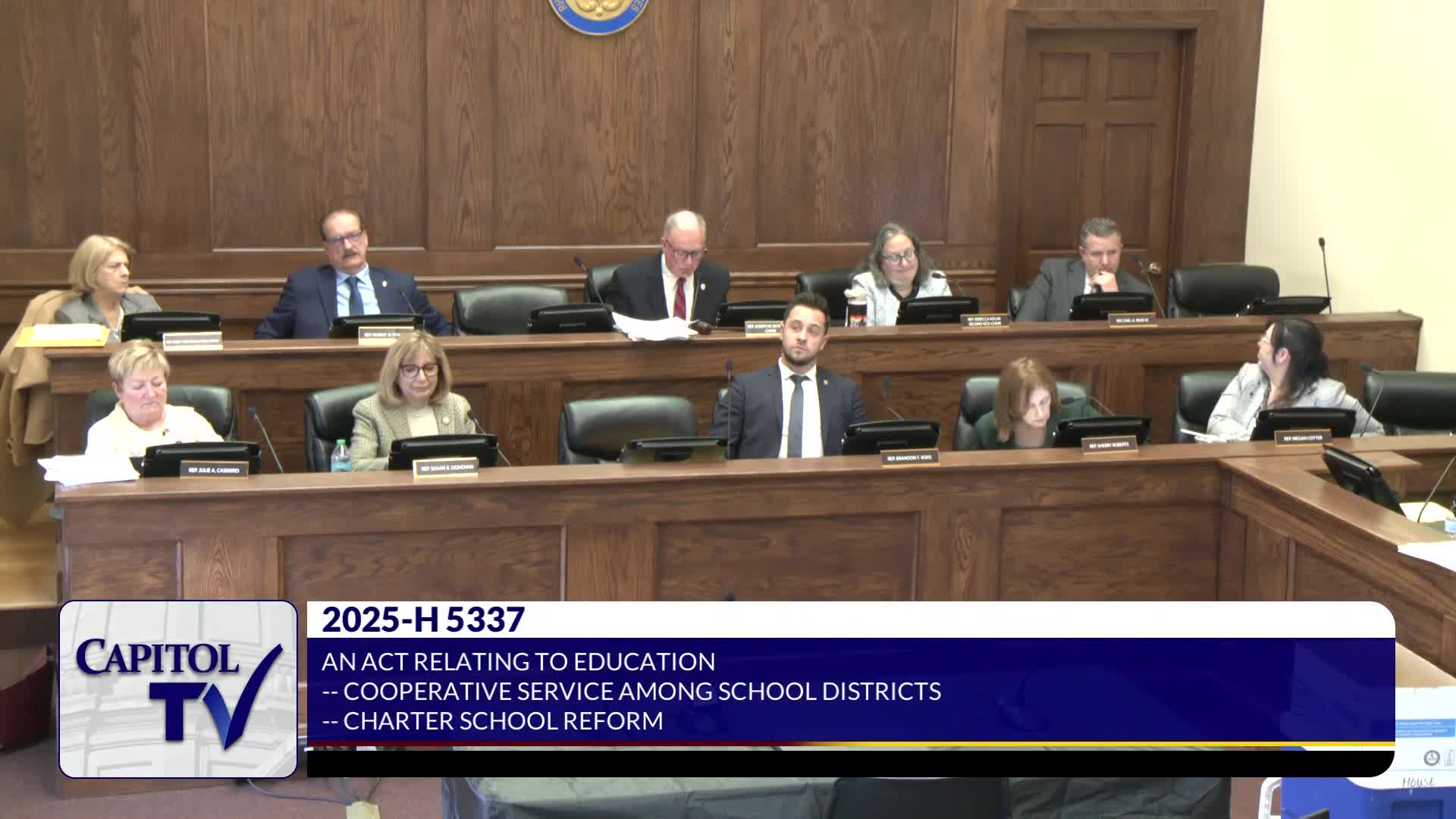
Task: Click the black bar beneath bill caption
Action: pos(849,762)
